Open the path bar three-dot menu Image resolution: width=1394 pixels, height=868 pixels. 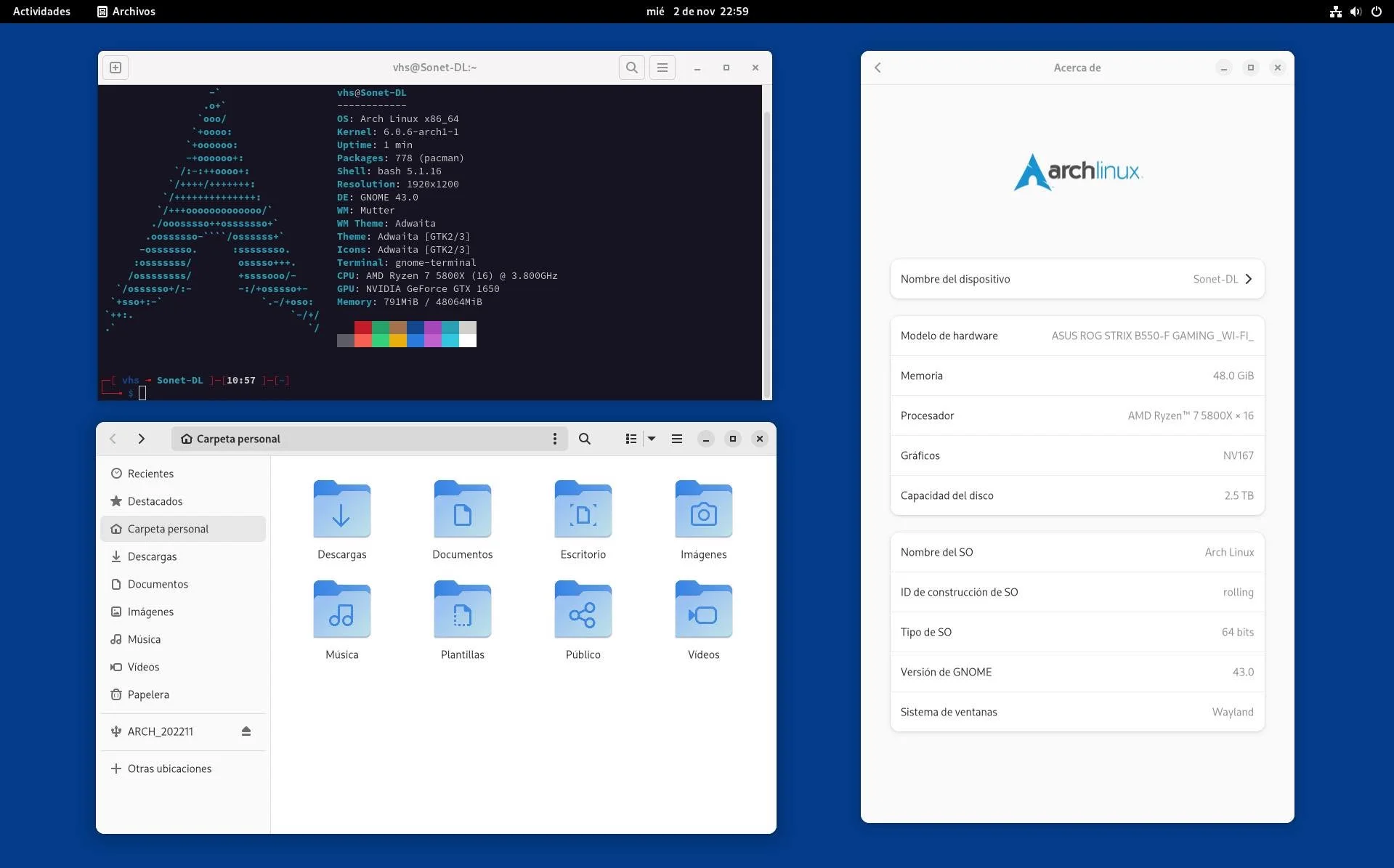[555, 439]
